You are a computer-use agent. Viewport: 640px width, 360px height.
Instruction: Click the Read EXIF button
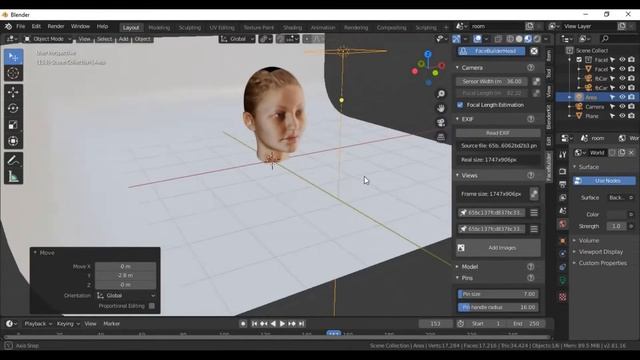tap(498, 133)
